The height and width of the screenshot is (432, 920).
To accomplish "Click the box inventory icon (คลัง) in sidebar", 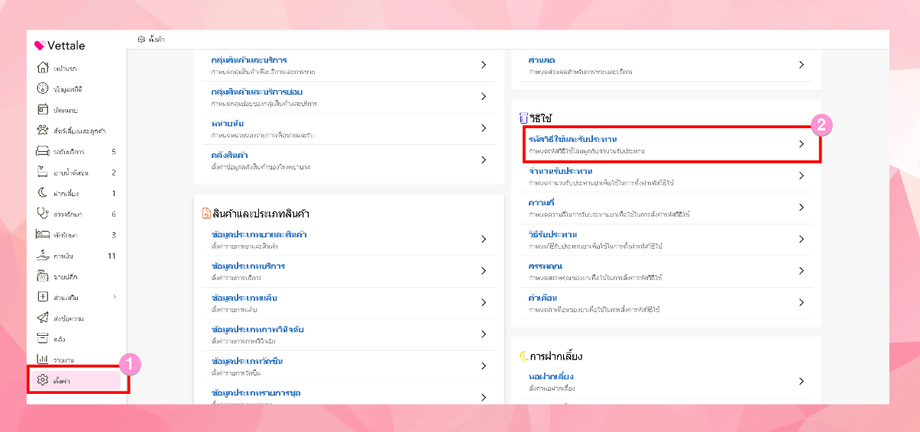I will [43, 339].
